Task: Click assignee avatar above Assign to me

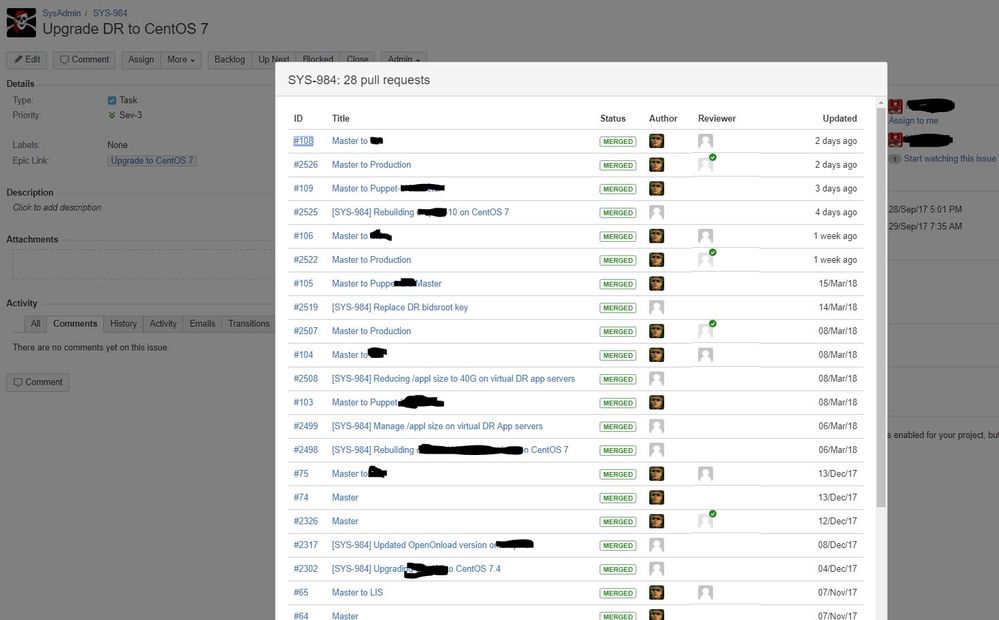Action: tap(895, 106)
